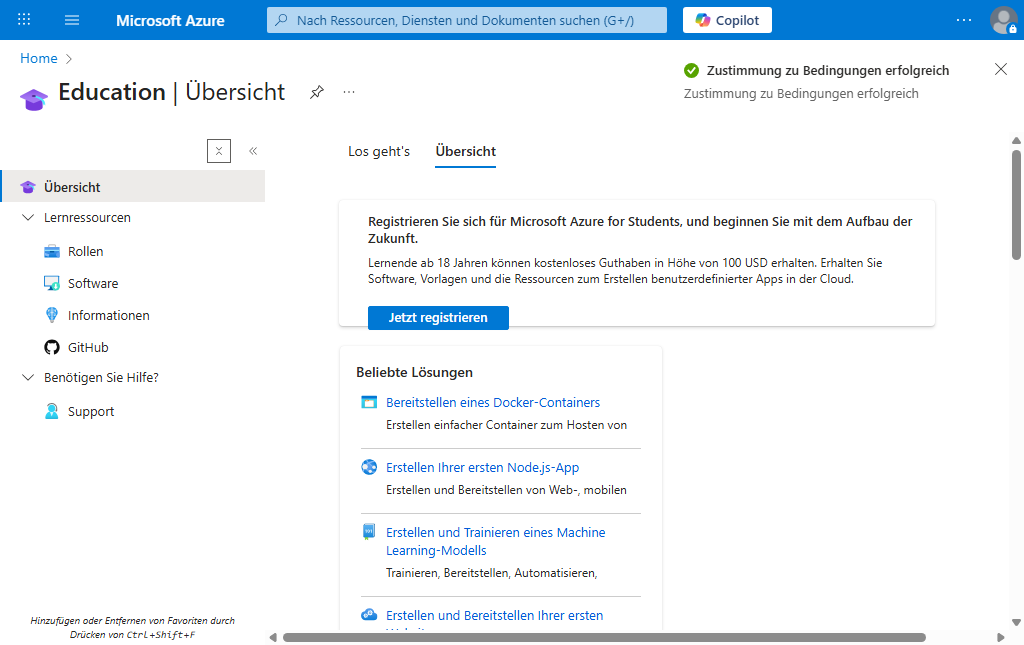Dismiss the Zustimmung notification
The height and width of the screenshot is (645, 1024).
[1000, 69]
